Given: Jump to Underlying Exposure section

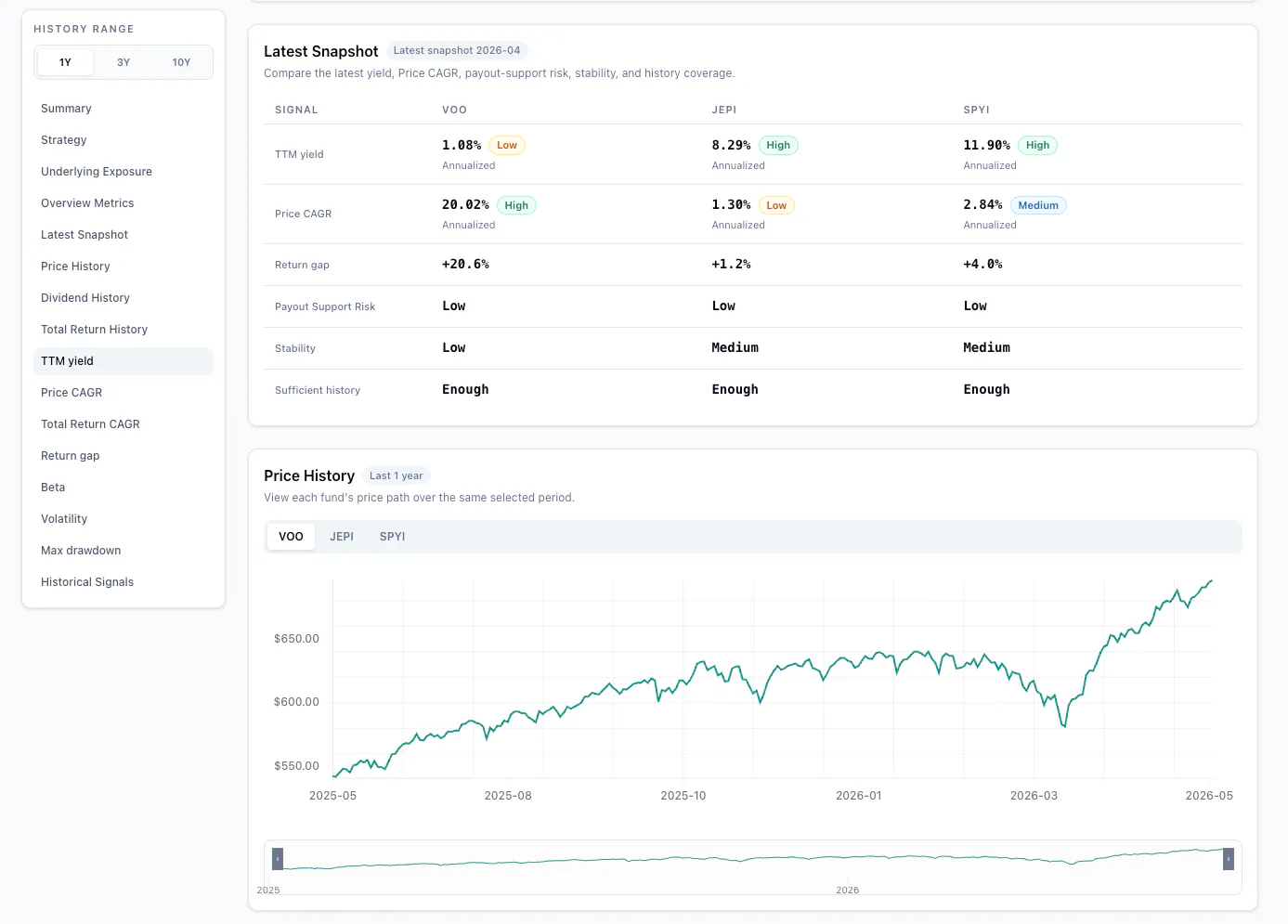Looking at the screenshot, I should (x=124, y=172).
